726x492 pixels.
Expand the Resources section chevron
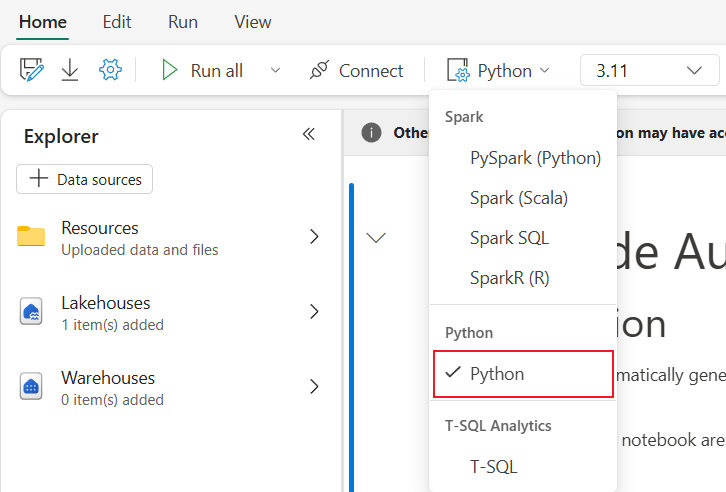click(x=314, y=237)
